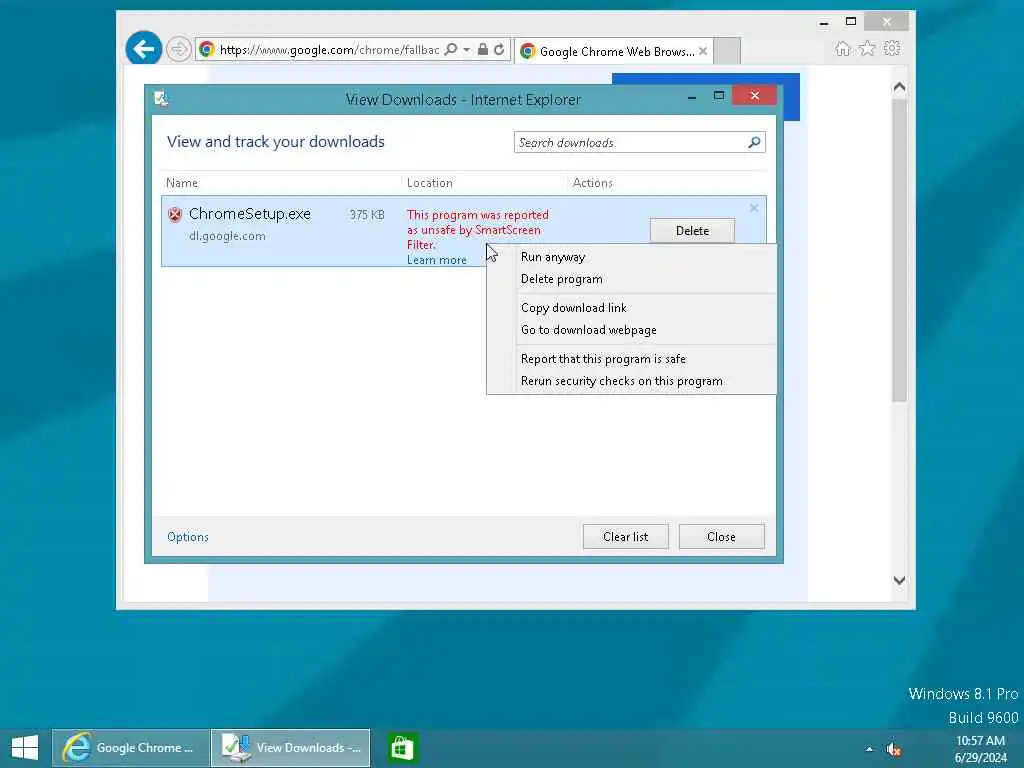1024x768 pixels.
Task: Click the View Downloads title bar icon
Action: point(161,99)
